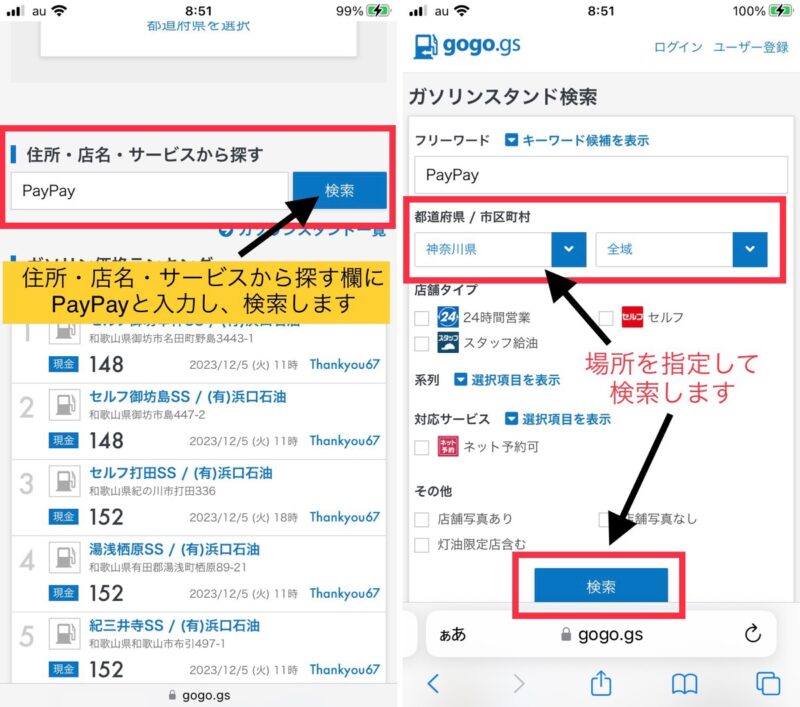This screenshot has width=800, height=707.
Task: Click station thumbnail for 湯浅栖原SS
Action: (64, 557)
